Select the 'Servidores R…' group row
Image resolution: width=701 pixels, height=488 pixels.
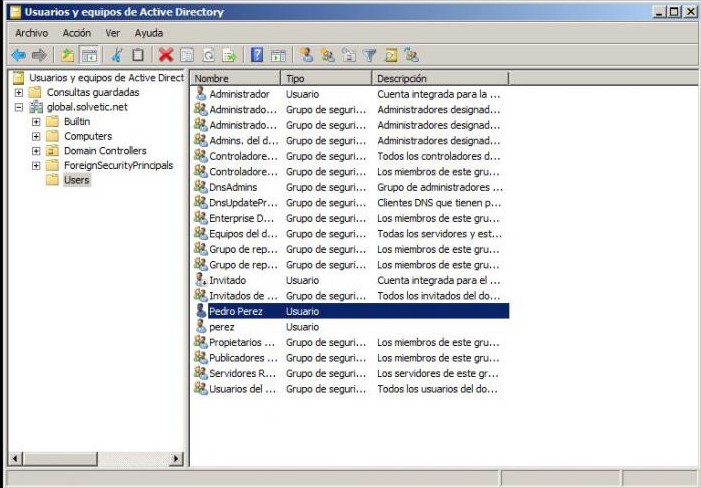[351, 373]
